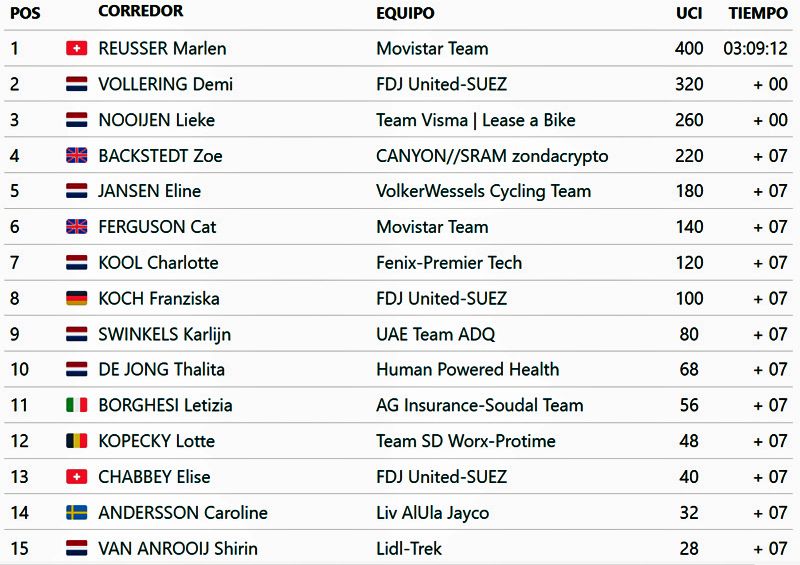Open rider profile for NOOIJEN Lieke

156,120
